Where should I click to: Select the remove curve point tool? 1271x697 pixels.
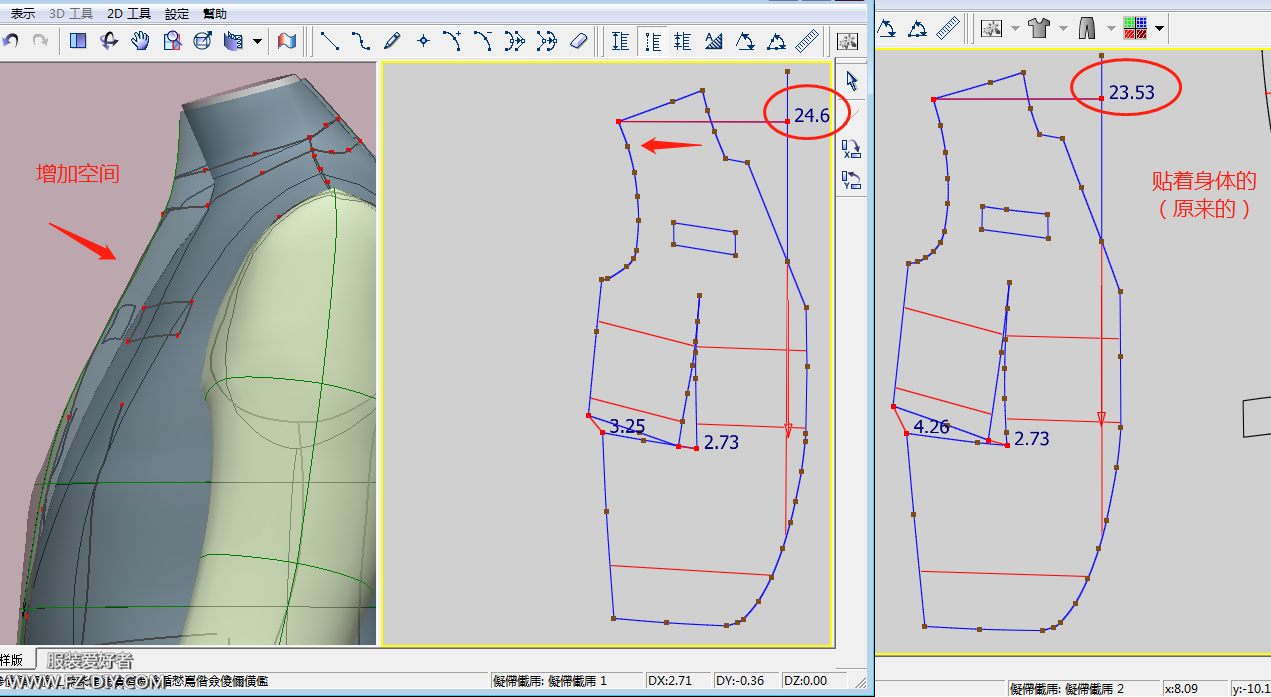[484, 41]
